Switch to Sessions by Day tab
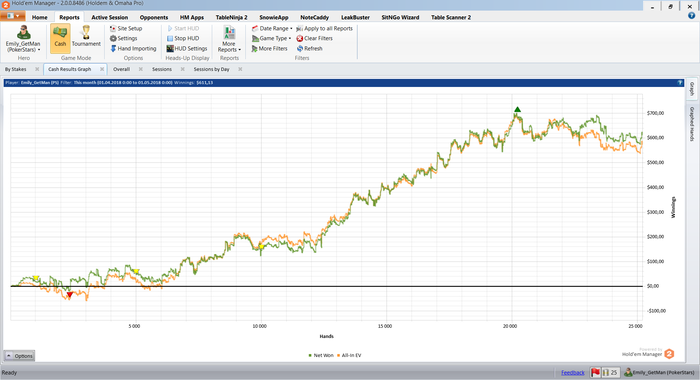 coord(211,69)
